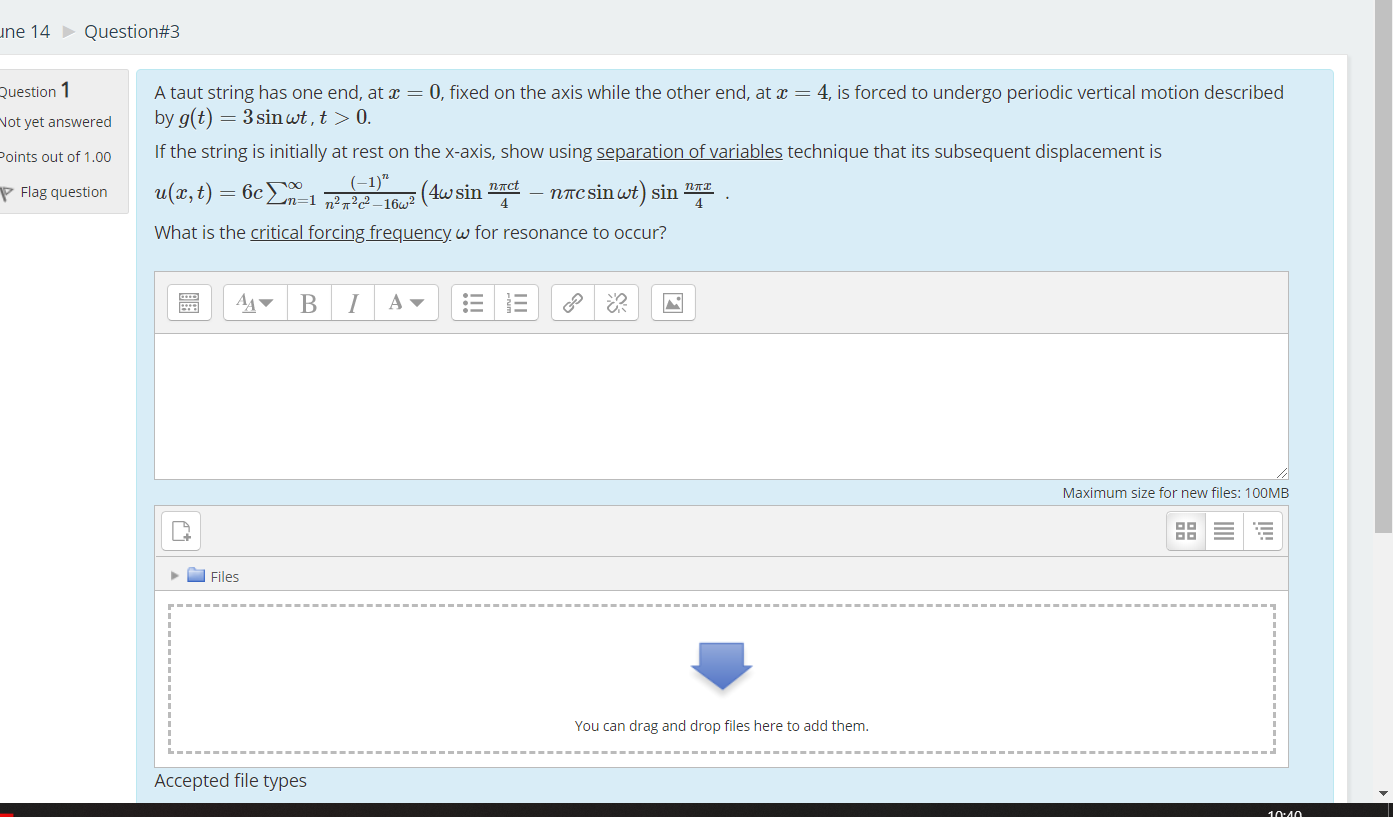Image resolution: width=1393 pixels, height=817 pixels.
Task: Click the 'separation of variables' underlined text
Action: pyautogui.click(x=689, y=151)
